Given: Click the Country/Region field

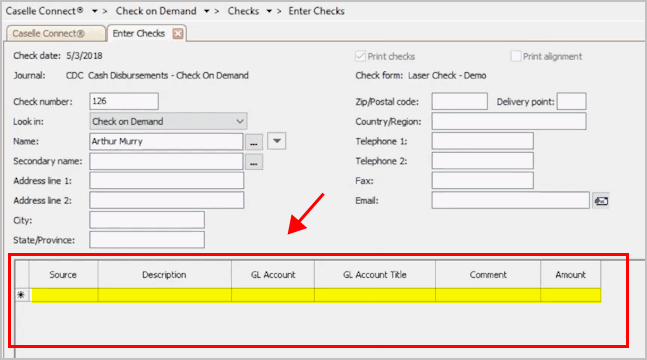Looking at the screenshot, I should [x=509, y=121].
